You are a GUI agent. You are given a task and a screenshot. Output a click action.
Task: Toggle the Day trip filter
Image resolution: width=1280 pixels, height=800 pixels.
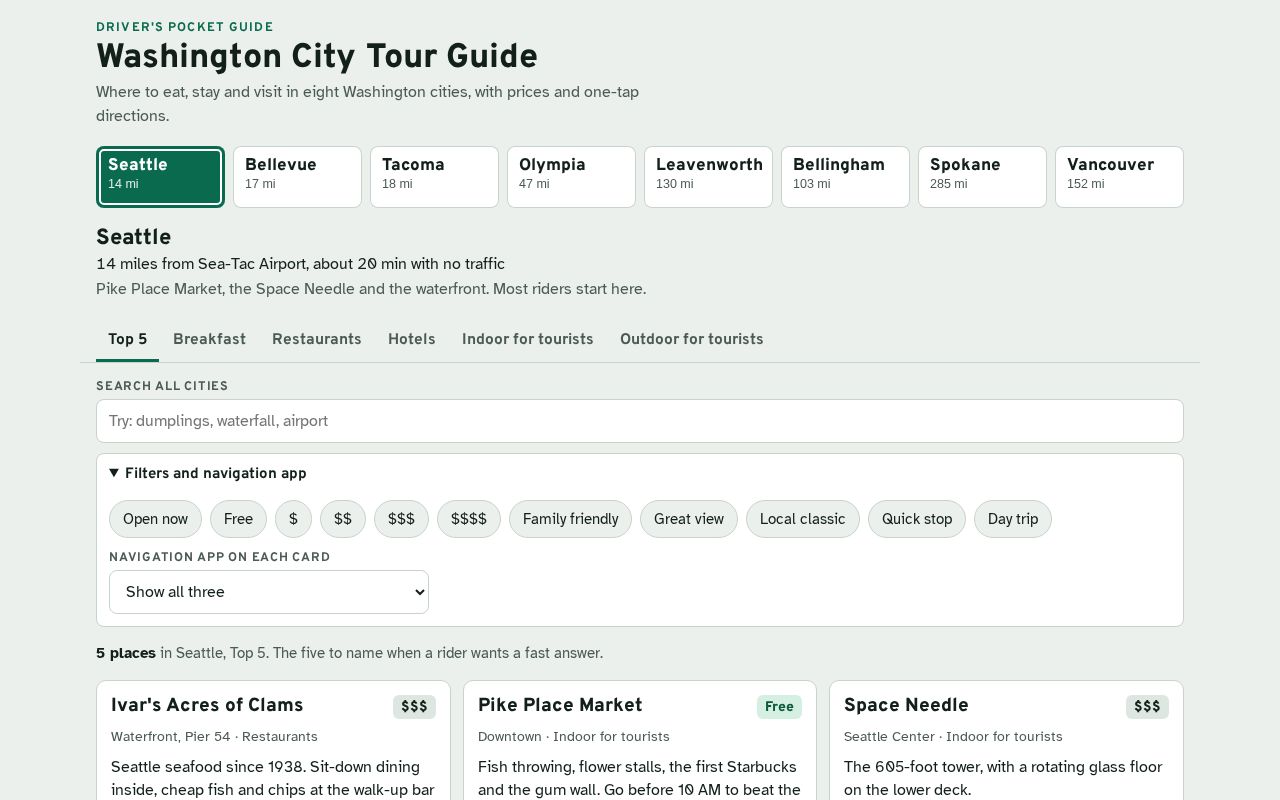tap(1012, 519)
